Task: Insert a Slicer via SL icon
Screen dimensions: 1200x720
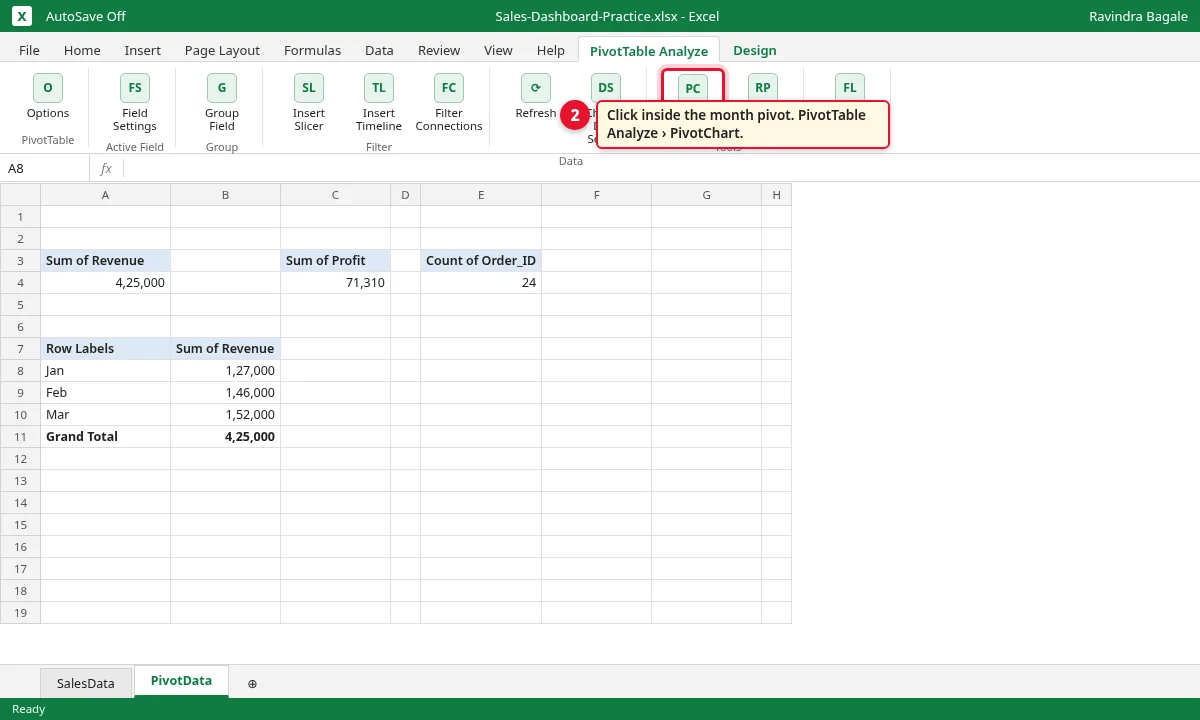Action: coord(309,88)
